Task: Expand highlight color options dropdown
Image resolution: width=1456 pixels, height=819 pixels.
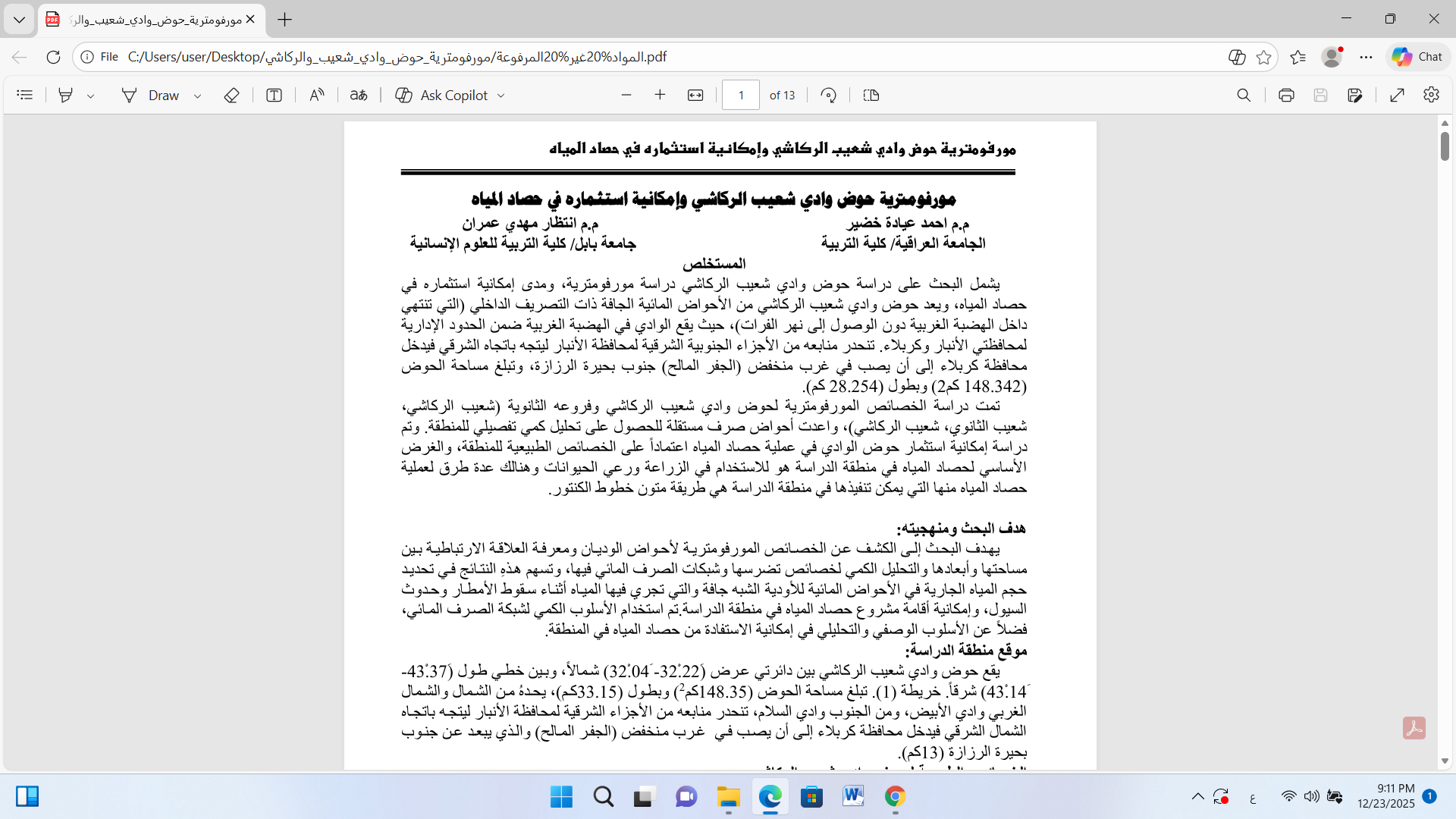Action: pyautogui.click(x=90, y=96)
